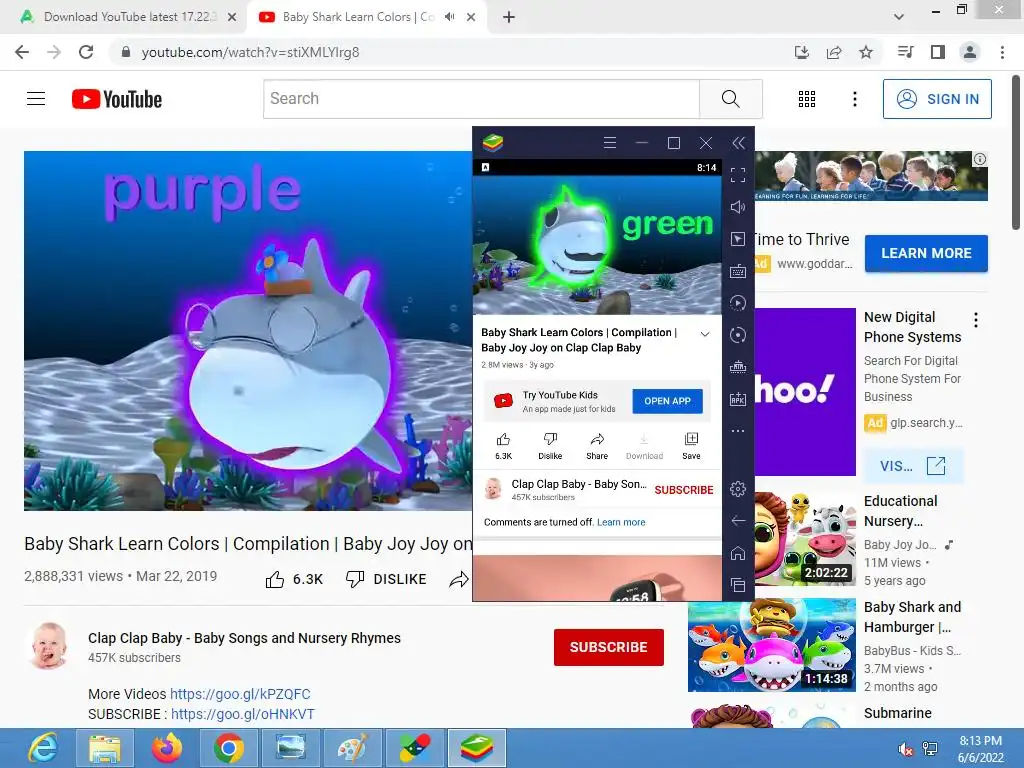1024x768 pixels.
Task: Open BlueStacks recent apps icon
Action: point(738,584)
